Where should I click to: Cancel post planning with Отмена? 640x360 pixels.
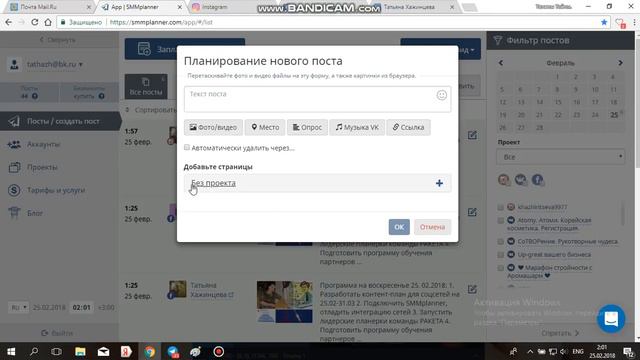432,227
